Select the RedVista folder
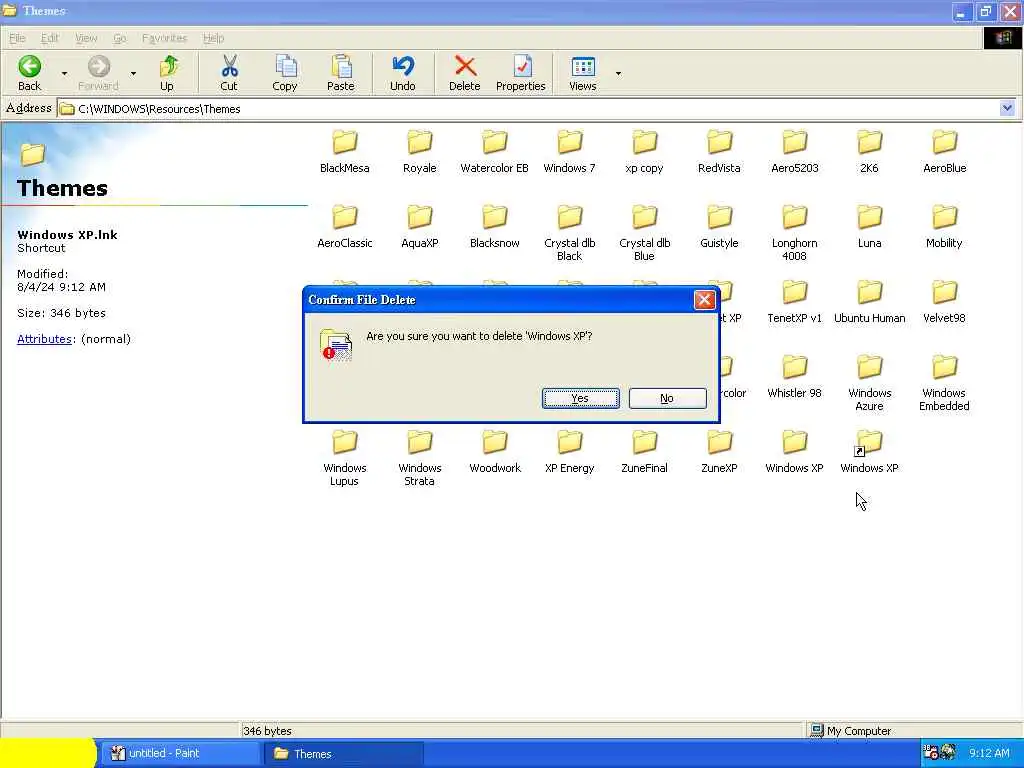Image resolution: width=1024 pixels, height=768 pixels. click(719, 152)
